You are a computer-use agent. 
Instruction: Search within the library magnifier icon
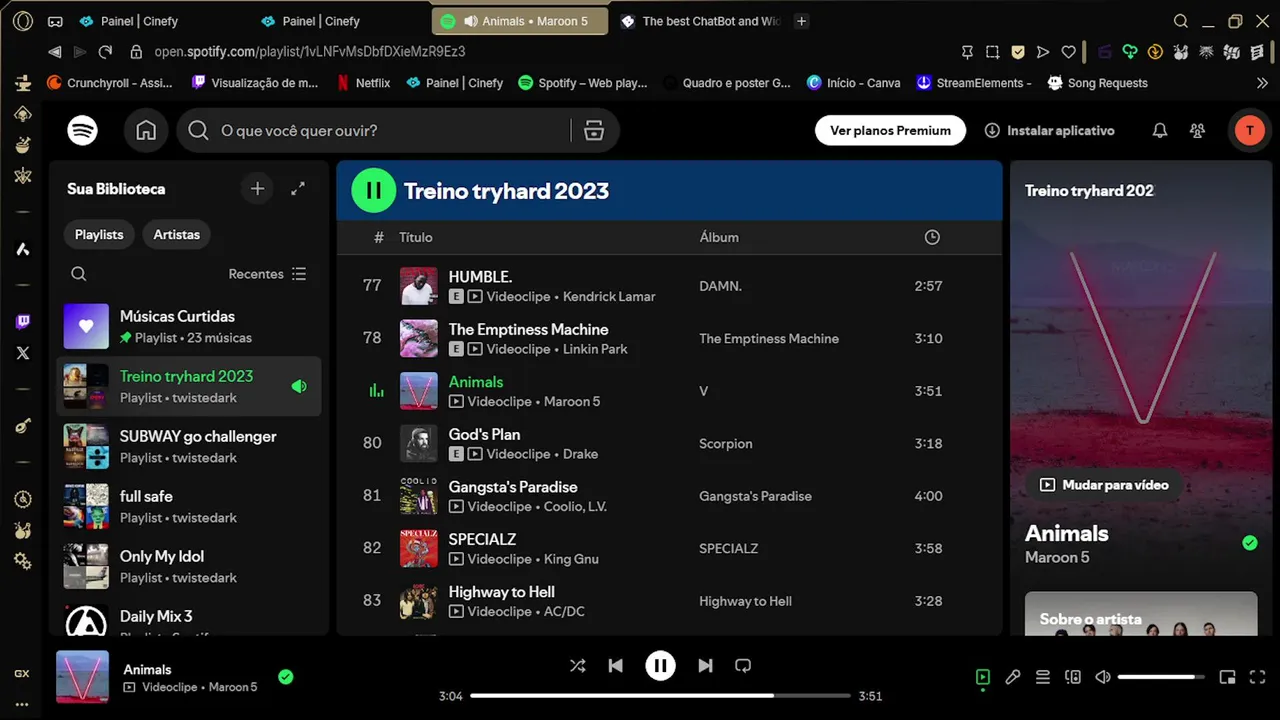tap(79, 274)
